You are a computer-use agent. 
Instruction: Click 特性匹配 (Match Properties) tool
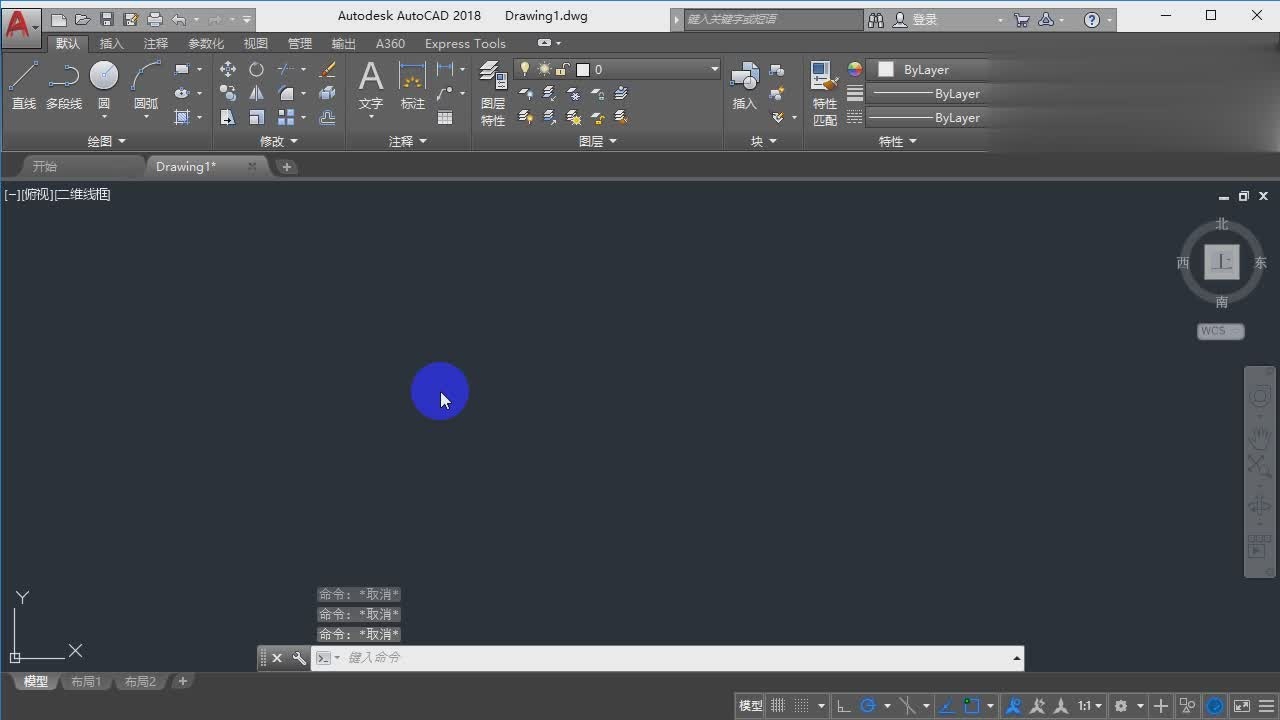(825, 94)
